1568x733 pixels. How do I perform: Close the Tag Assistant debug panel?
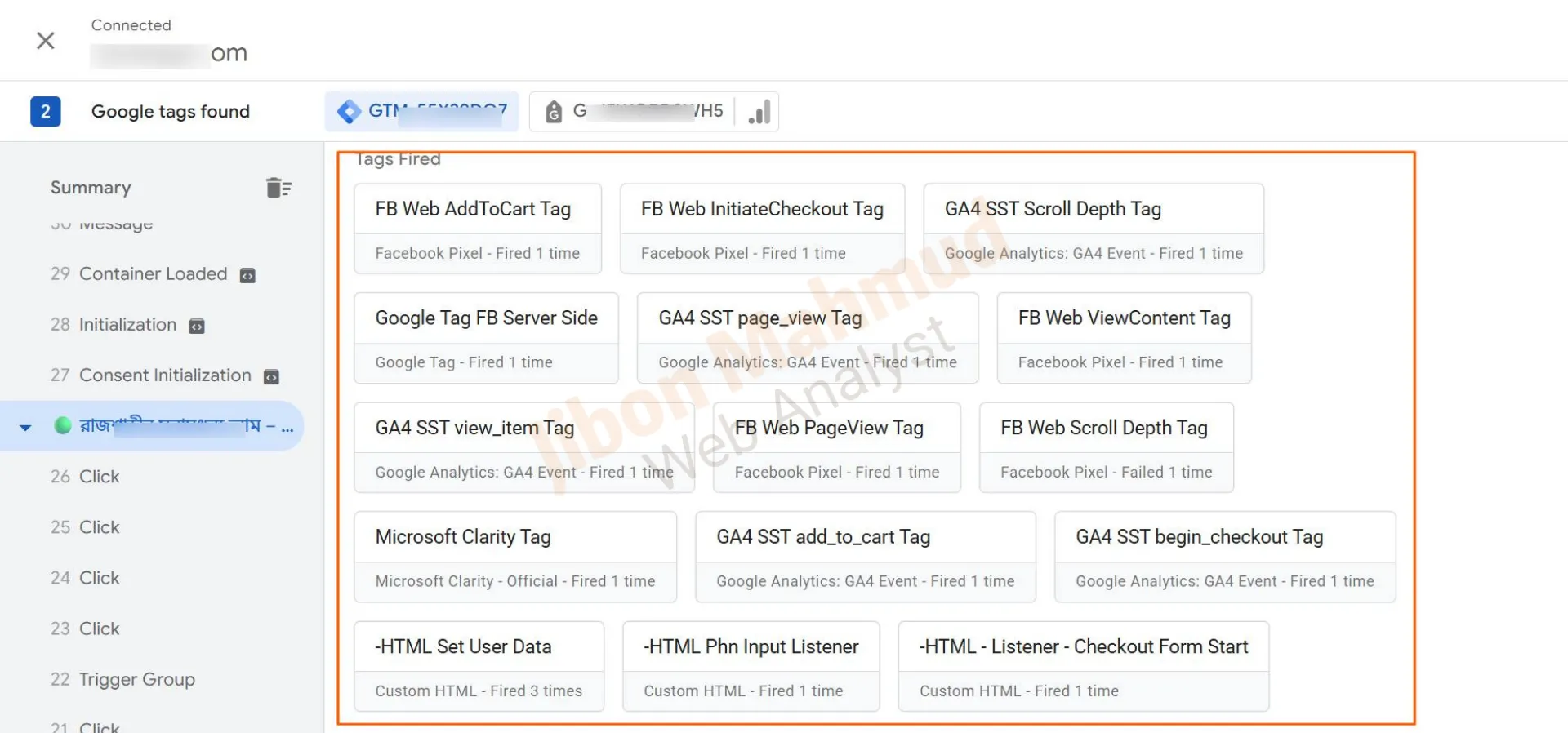46,41
